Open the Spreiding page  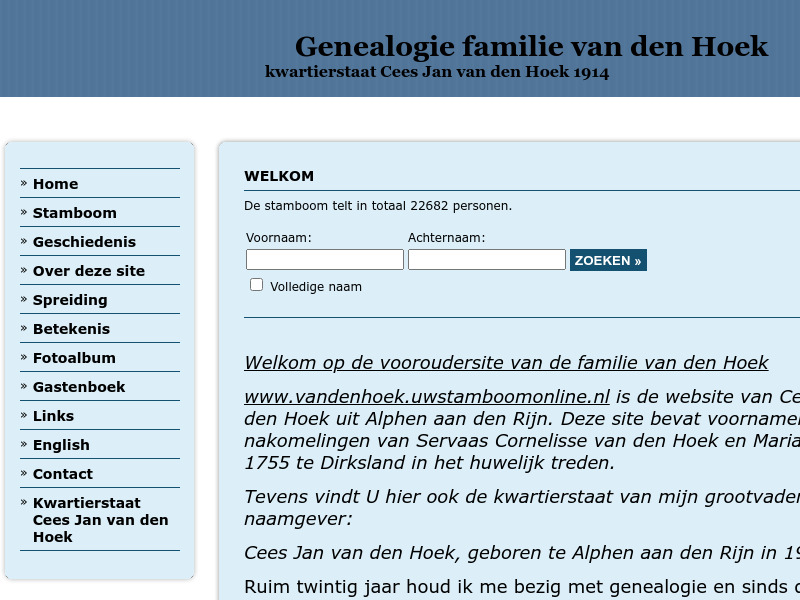70,300
